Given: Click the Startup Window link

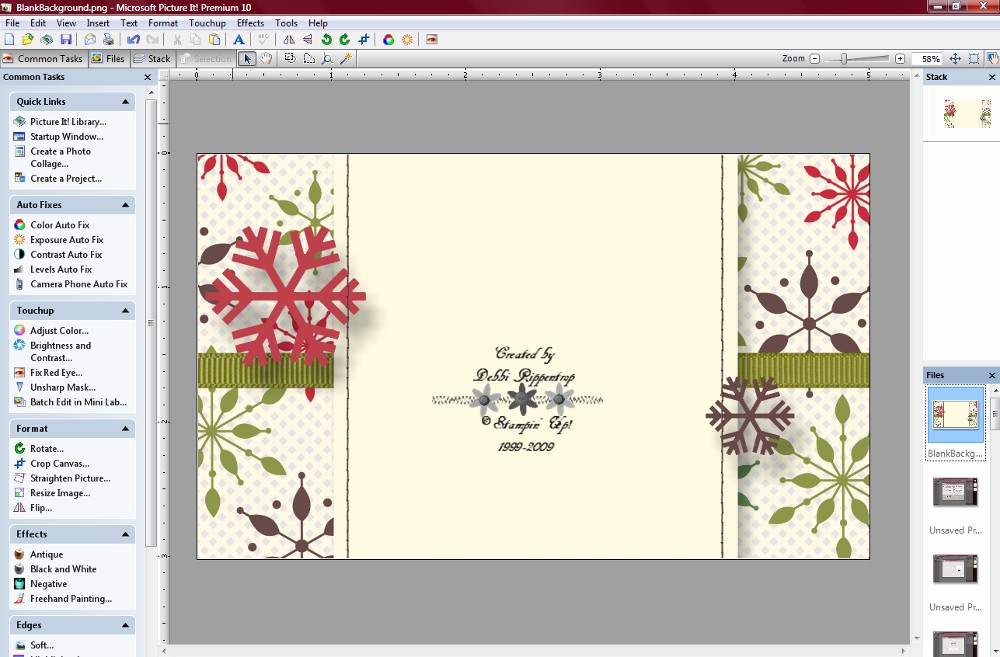Looking at the screenshot, I should pos(66,137).
